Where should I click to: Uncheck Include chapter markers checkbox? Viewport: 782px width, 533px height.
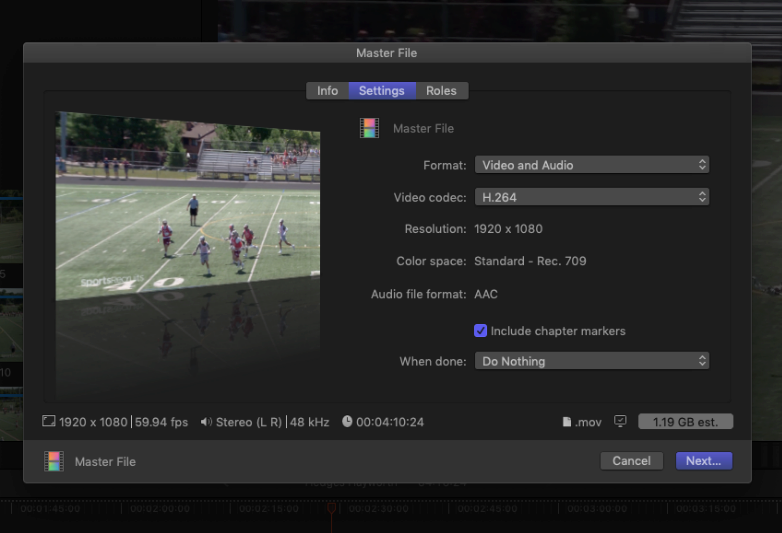tap(480, 331)
